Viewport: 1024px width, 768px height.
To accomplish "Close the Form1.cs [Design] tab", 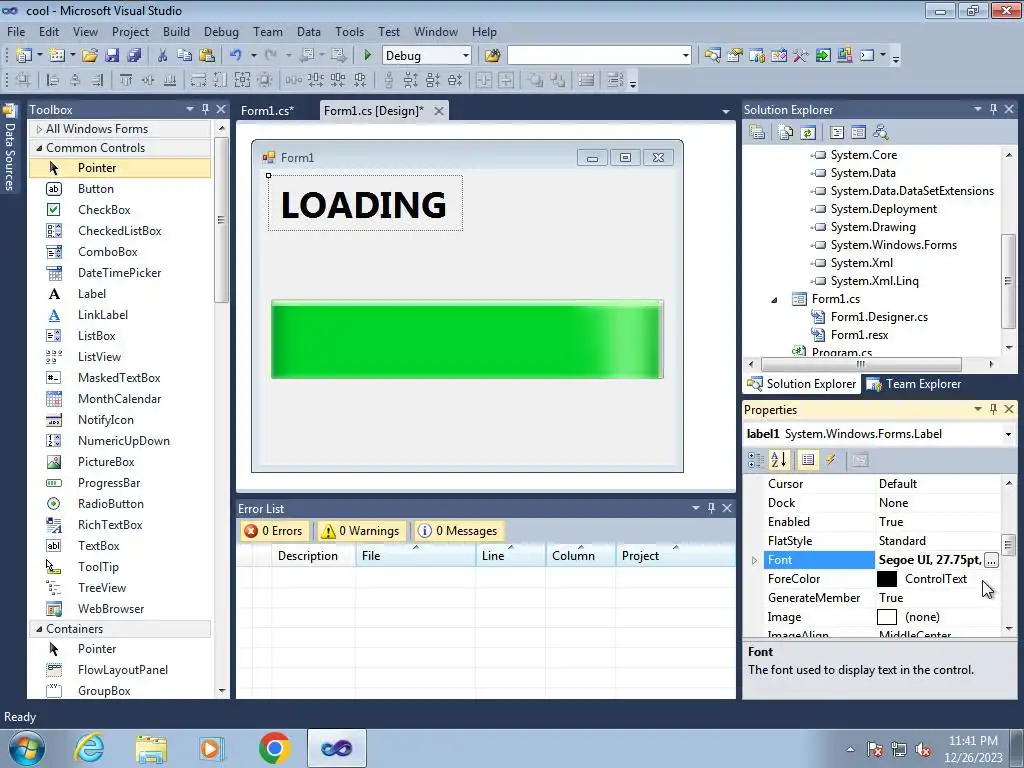I will [439, 111].
